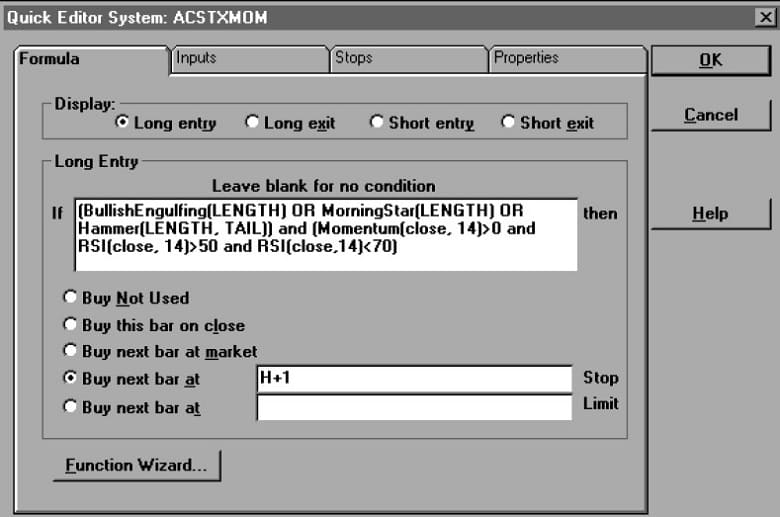
Task: Launch the Function Wizard
Action: (136, 466)
